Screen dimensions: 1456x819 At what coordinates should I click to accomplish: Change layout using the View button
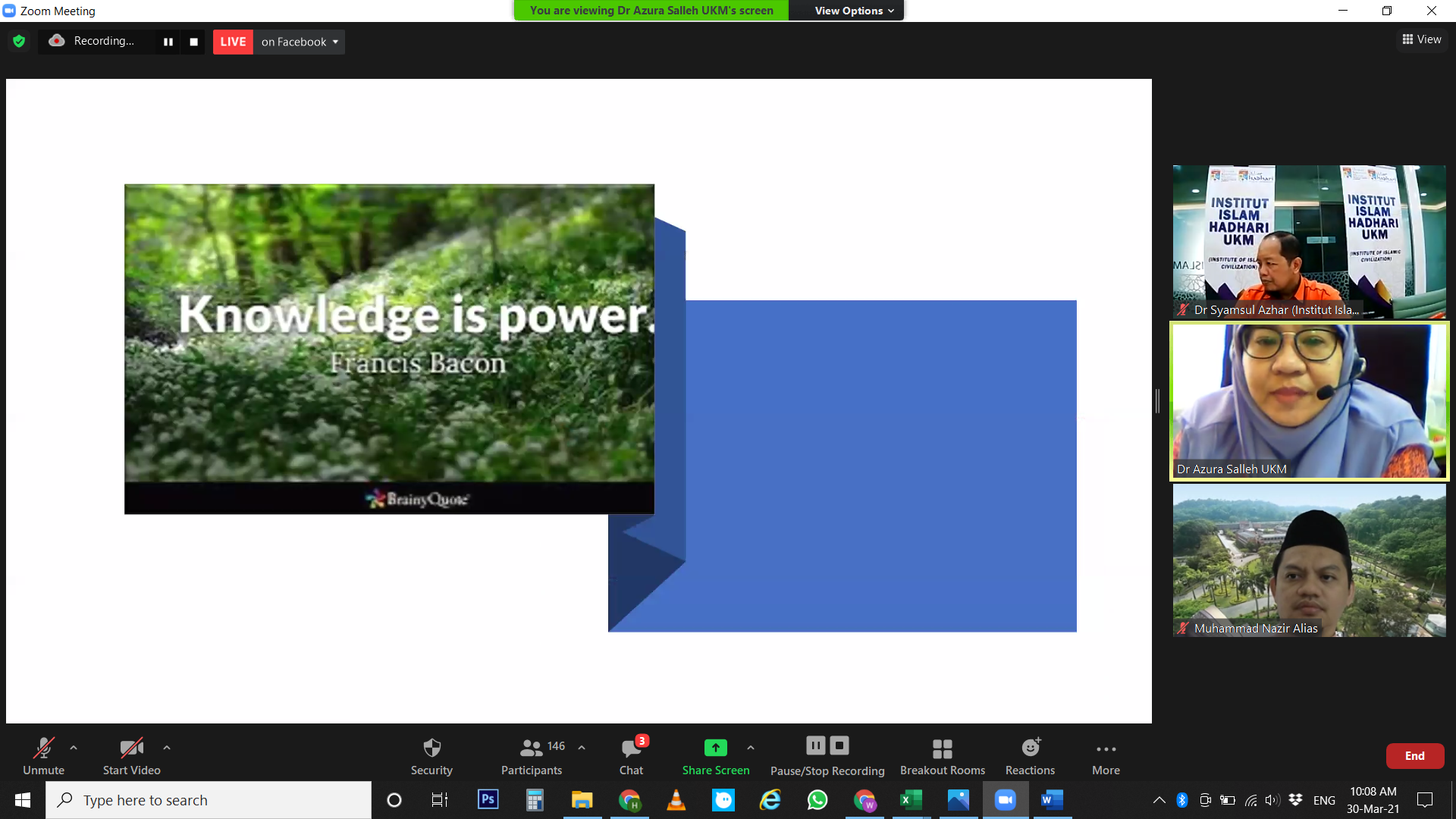(1422, 39)
